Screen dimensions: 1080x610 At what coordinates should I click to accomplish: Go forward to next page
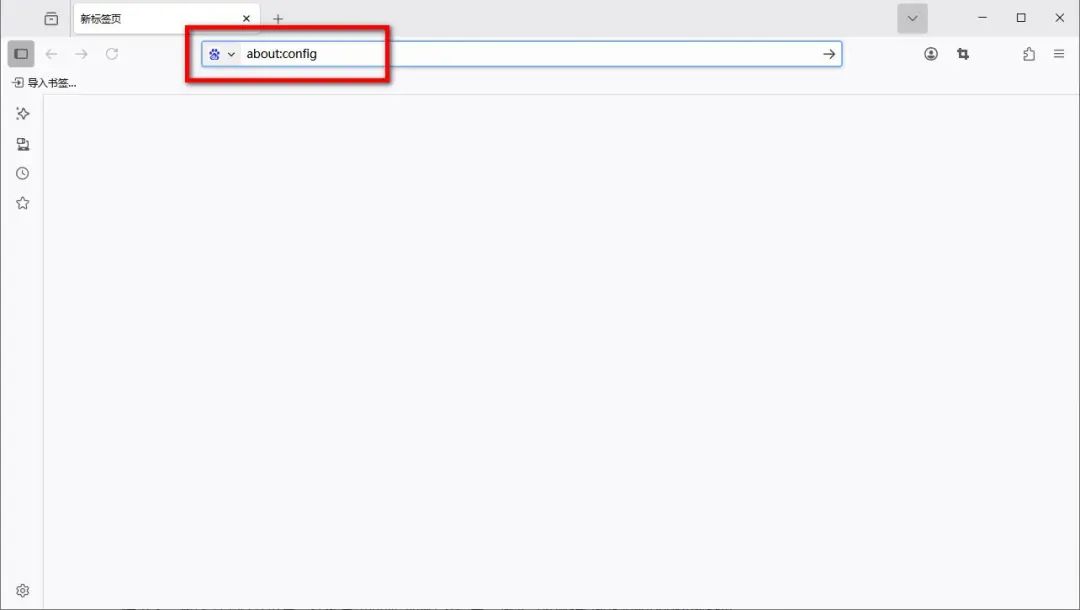tap(81, 54)
